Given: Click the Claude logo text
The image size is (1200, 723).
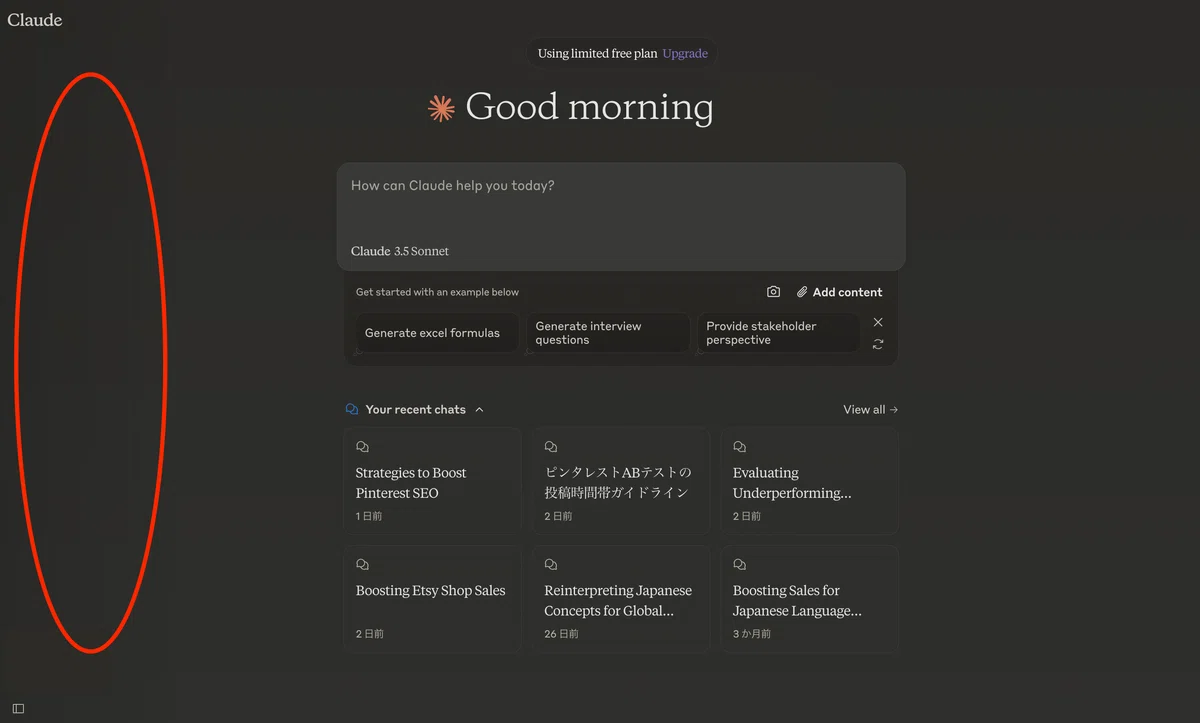Looking at the screenshot, I should point(35,20).
